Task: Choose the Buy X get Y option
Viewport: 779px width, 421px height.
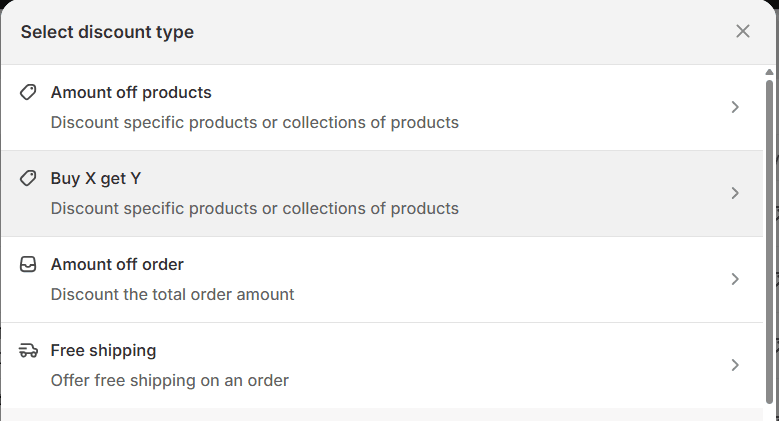Action: point(96,178)
